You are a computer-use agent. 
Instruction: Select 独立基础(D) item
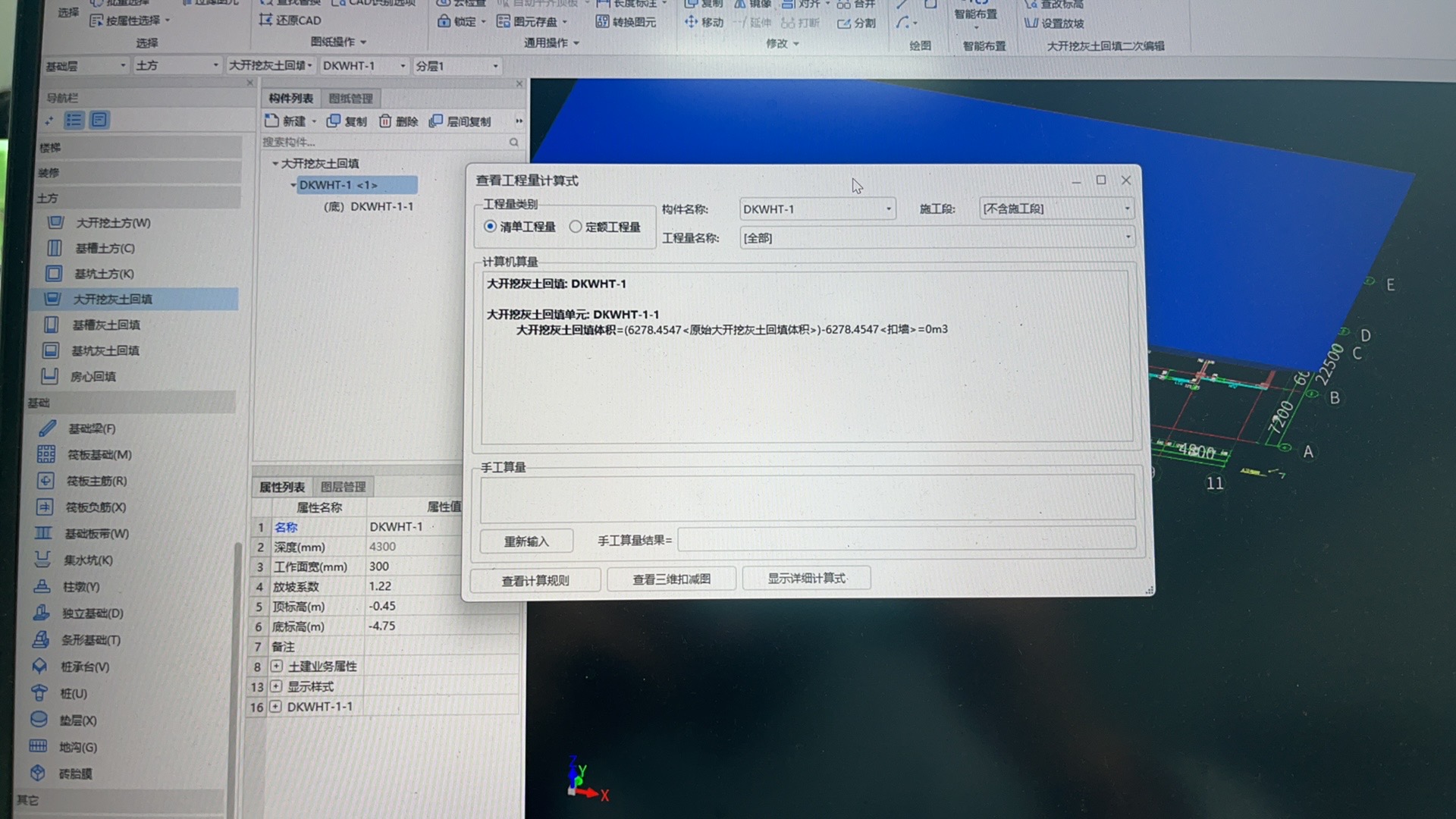pos(93,613)
